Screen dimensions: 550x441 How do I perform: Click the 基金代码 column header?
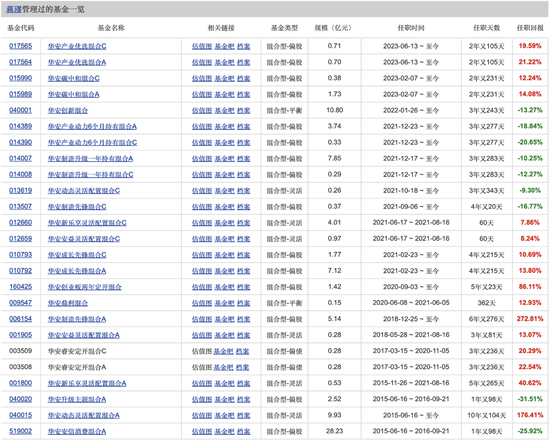point(21,28)
